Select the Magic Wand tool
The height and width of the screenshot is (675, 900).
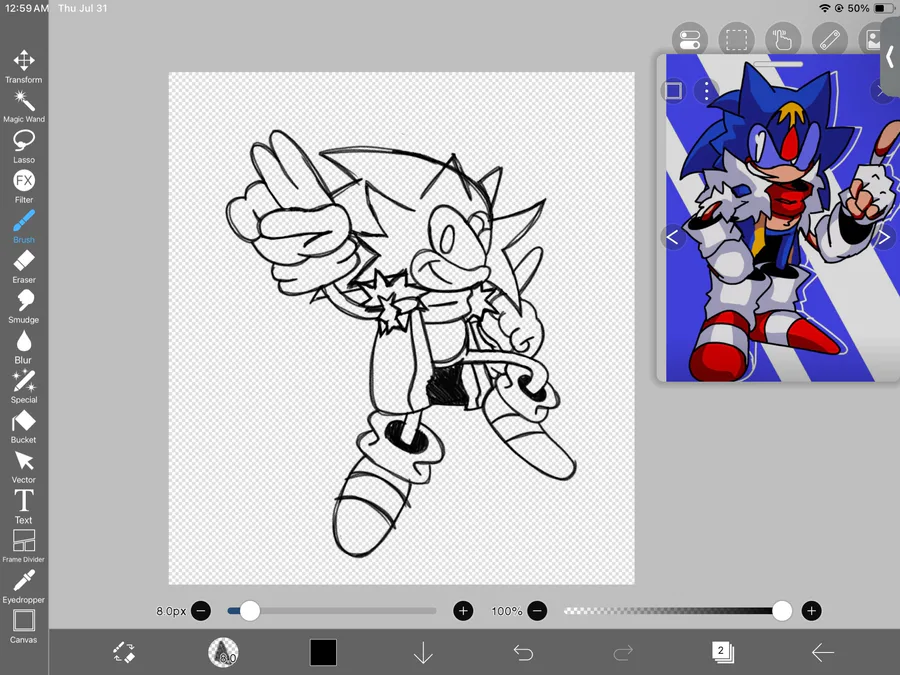coord(24,107)
